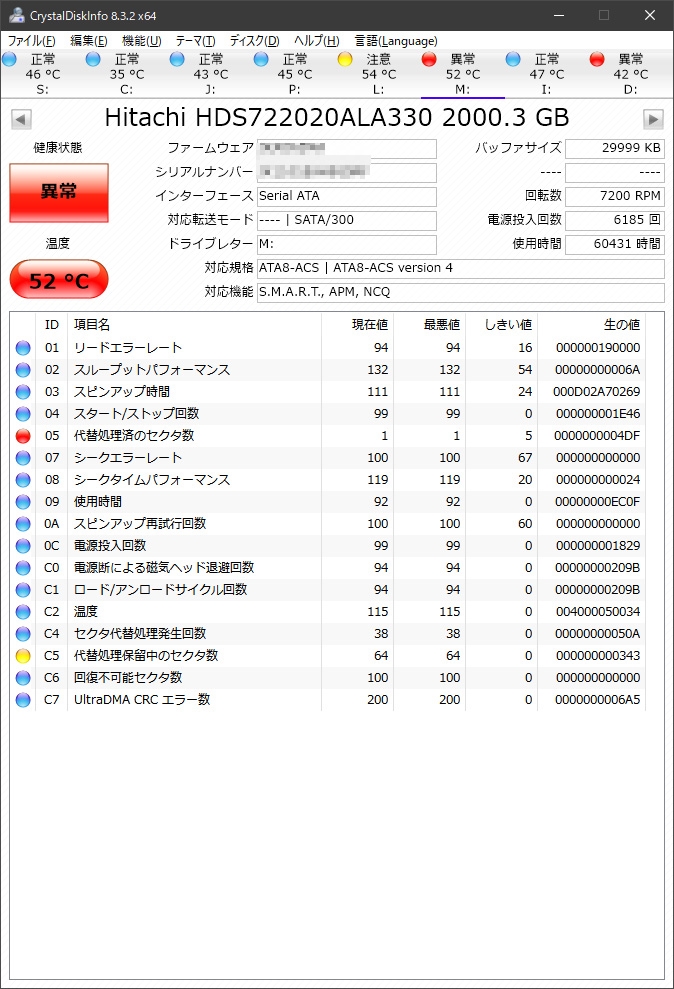The width and height of the screenshot is (674, 989).
Task: Click the CrystalDiskInfo title bar app icon
Action: pyautogui.click(x=16, y=15)
